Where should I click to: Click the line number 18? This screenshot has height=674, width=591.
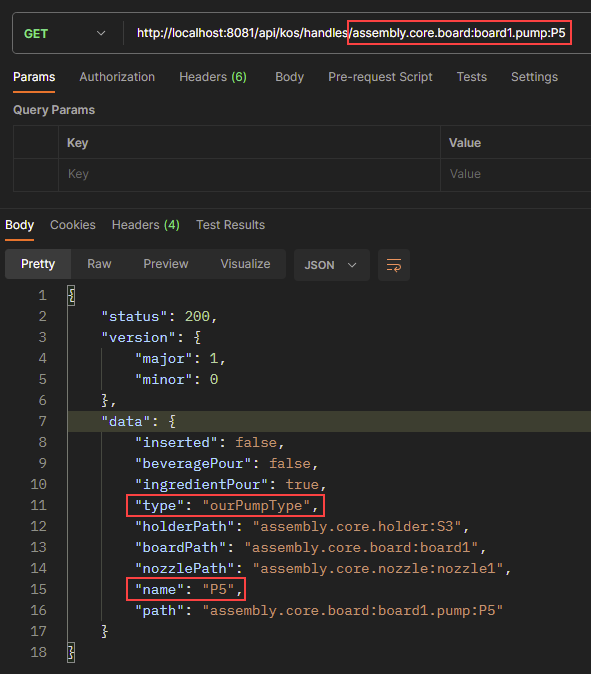coord(38,653)
